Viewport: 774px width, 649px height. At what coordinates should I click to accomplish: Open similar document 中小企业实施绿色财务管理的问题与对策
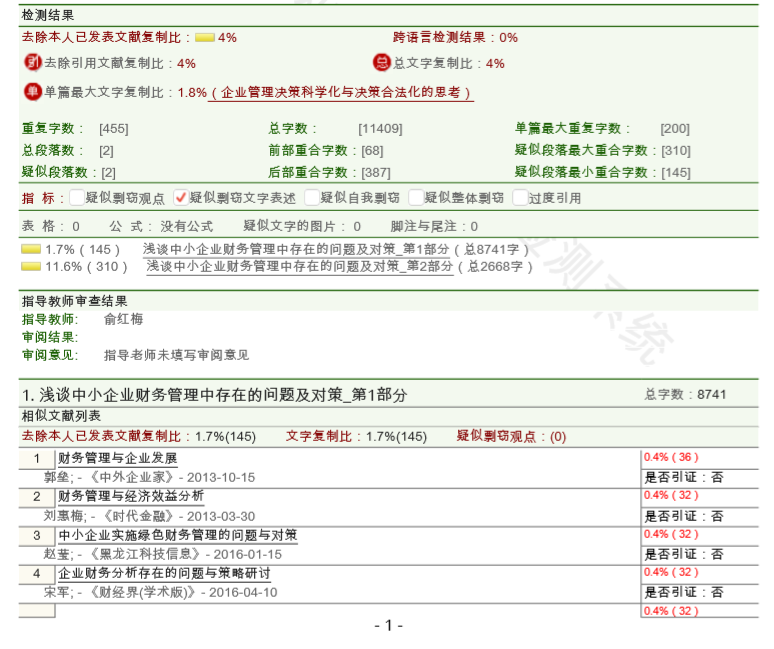click(178, 535)
